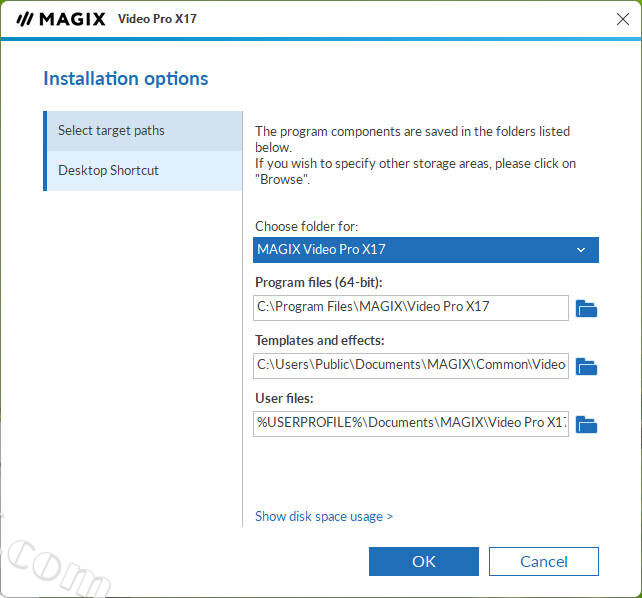Cancel the installation options
The height and width of the screenshot is (598, 642).
pos(544,562)
